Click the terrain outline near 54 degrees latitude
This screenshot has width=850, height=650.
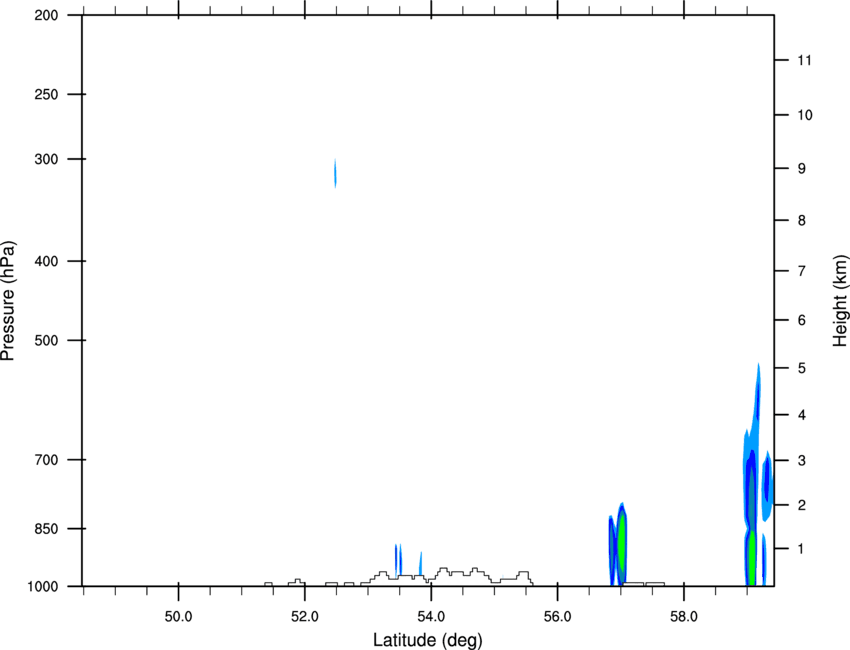(x=445, y=576)
